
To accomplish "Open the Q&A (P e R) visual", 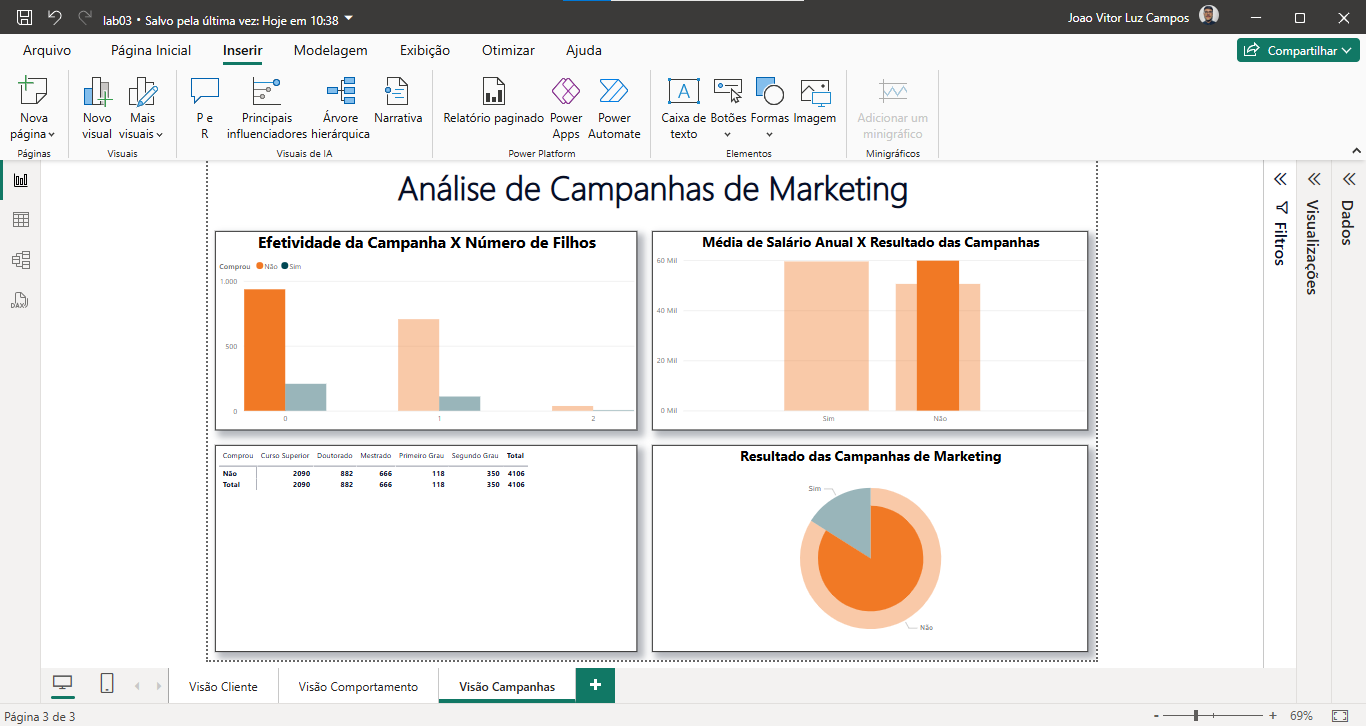I will (204, 108).
